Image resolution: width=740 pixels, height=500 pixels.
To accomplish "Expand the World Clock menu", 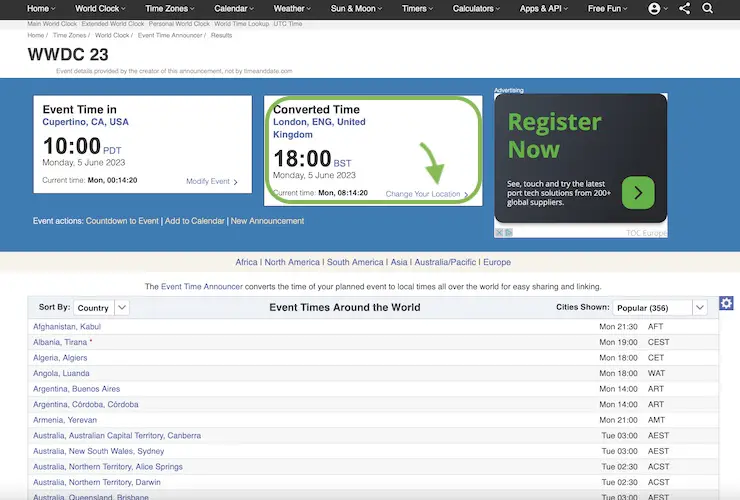I will (x=102, y=9).
